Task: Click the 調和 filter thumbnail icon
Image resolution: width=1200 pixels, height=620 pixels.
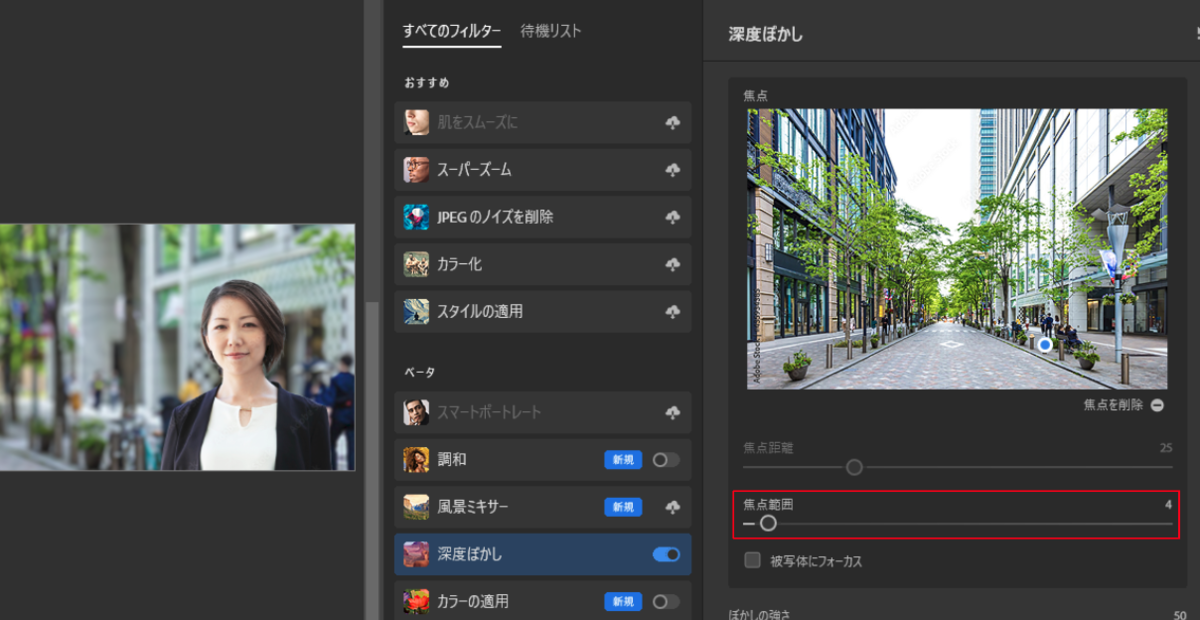Action: pyautogui.click(x=416, y=460)
